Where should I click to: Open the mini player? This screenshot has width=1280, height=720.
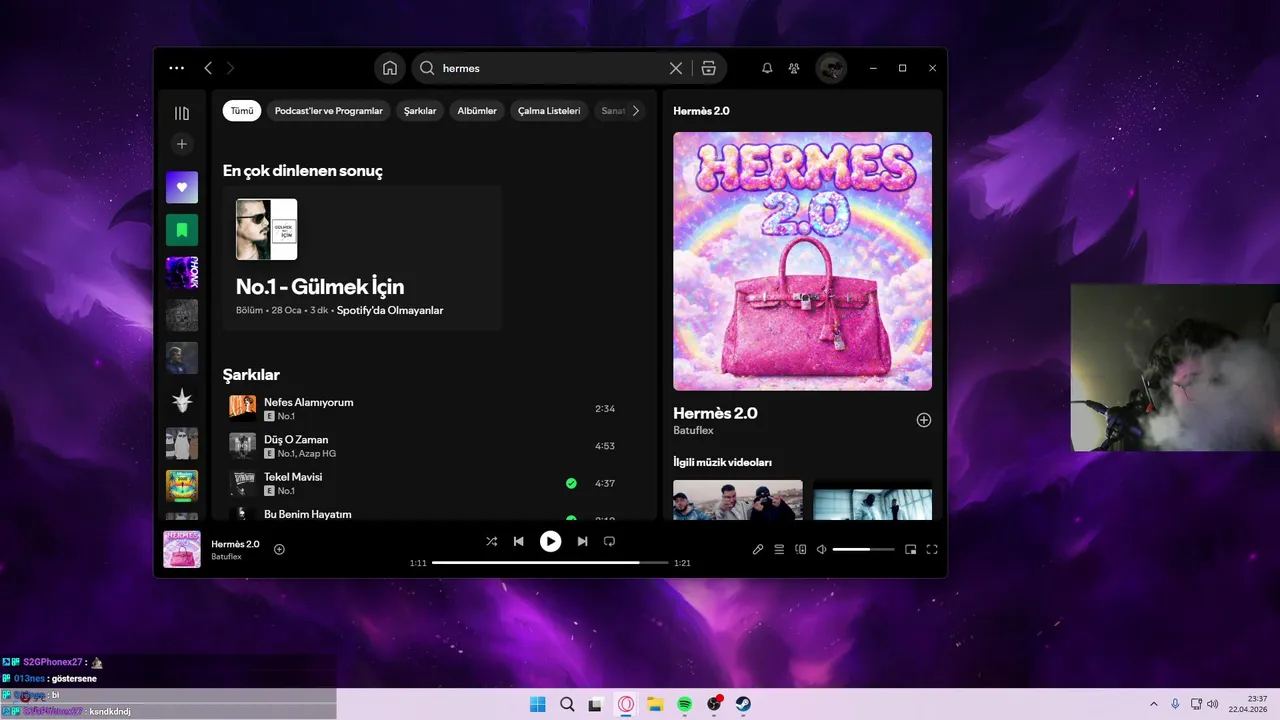pyautogui.click(x=910, y=549)
